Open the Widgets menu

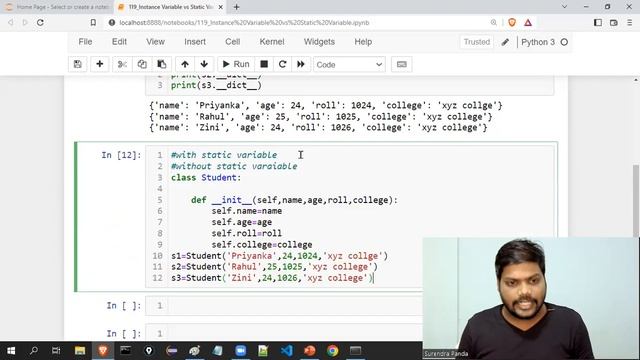pyautogui.click(x=319, y=42)
